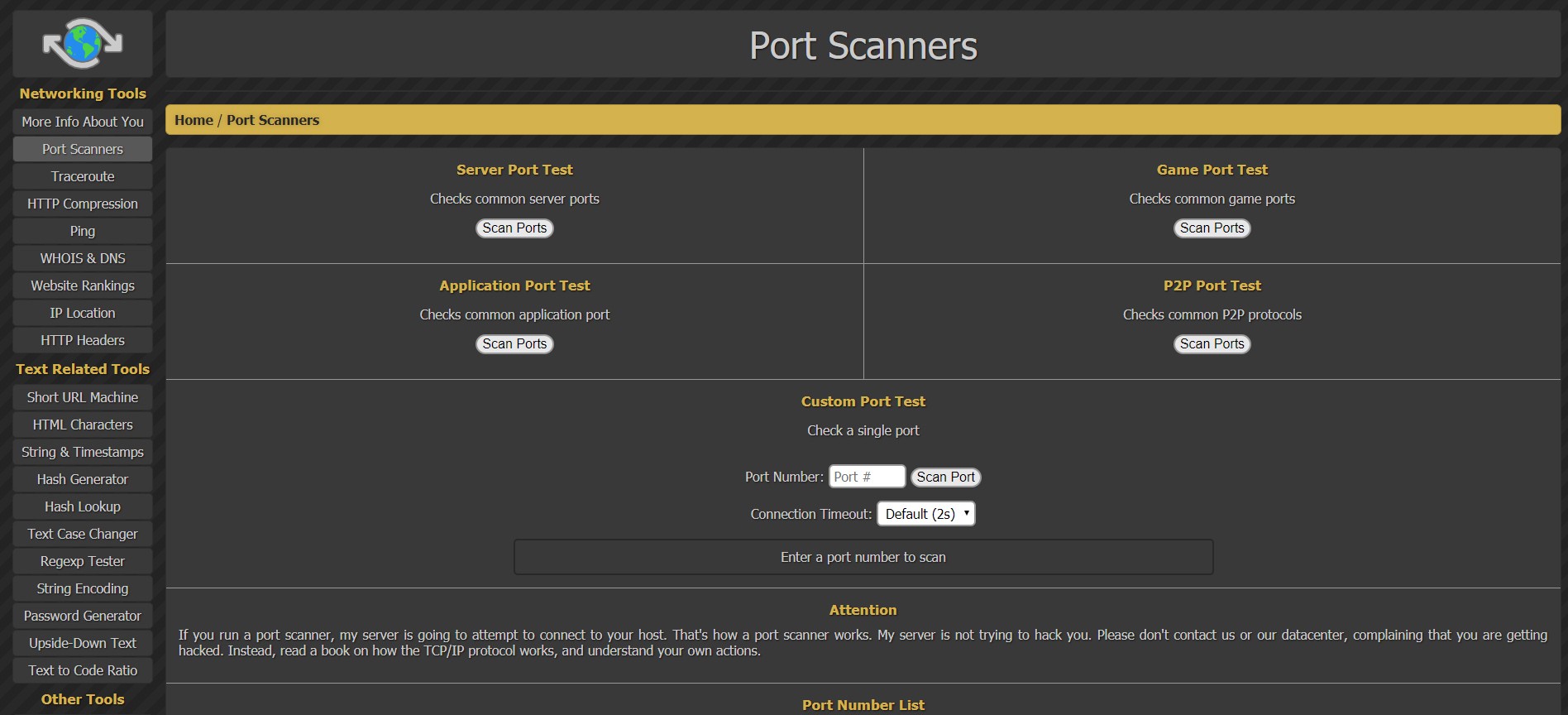
Task: Select Port Scanners in sidebar
Action: (83, 149)
